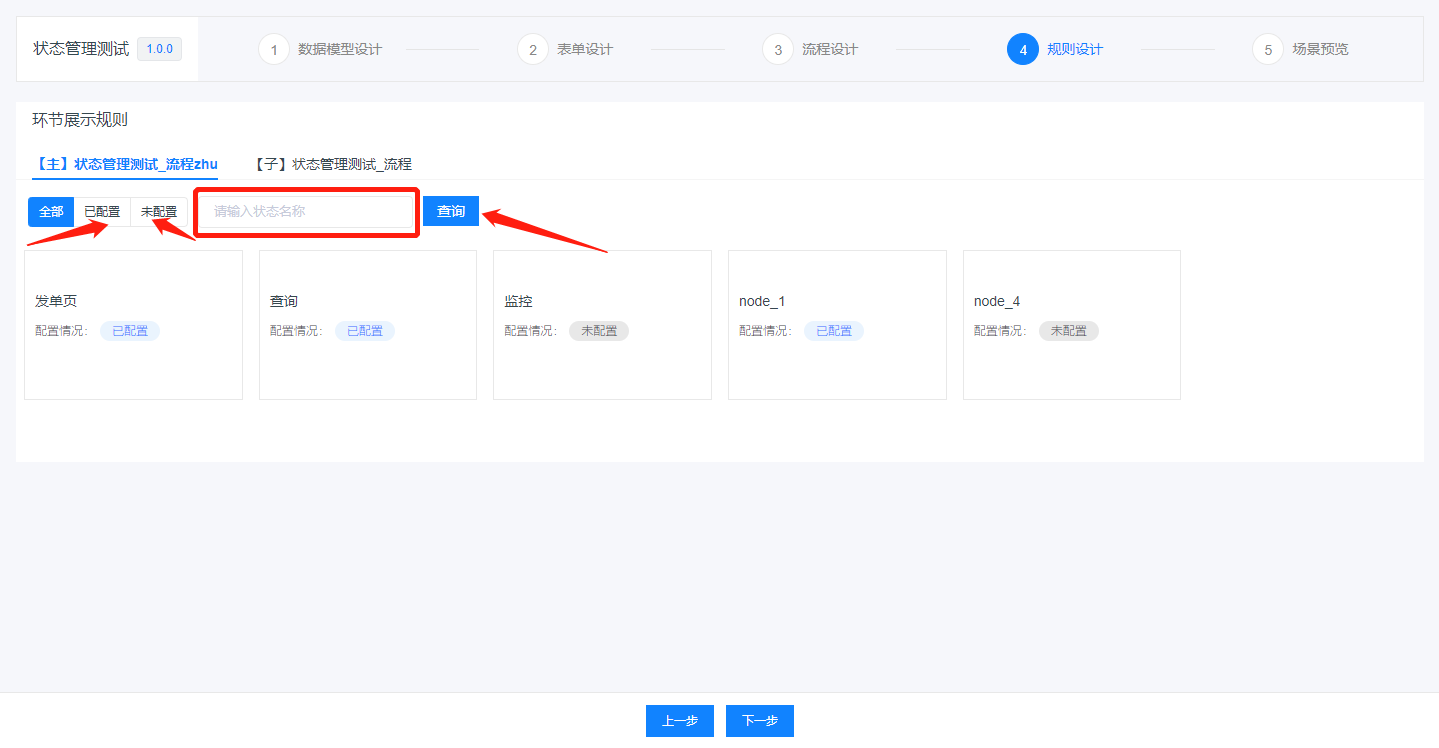Click the 场景预览 step label
Viewport: 1439px width, 748px height.
(x=1320, y=49)
